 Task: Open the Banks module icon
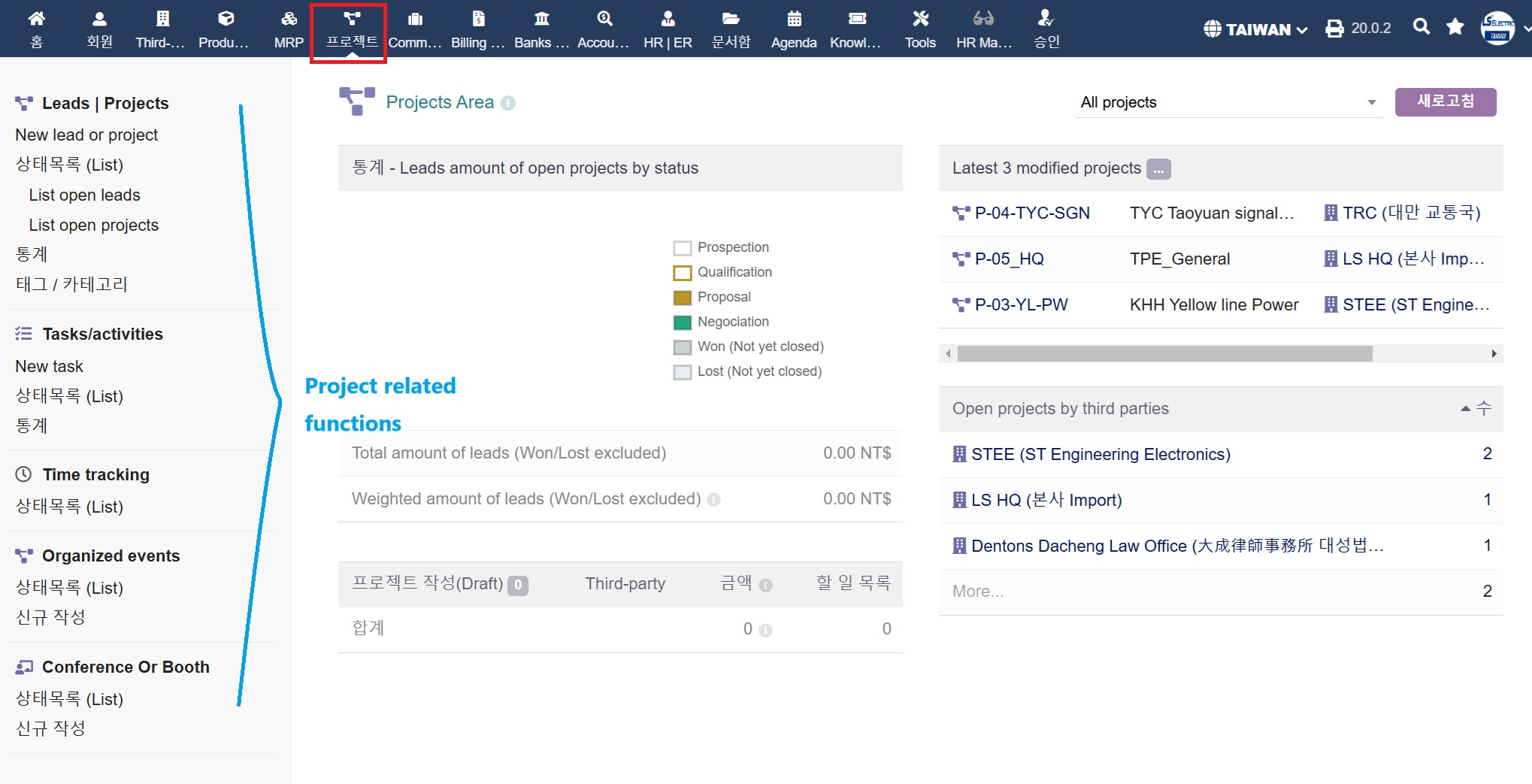pyautogui.click(x=541, y=19)
